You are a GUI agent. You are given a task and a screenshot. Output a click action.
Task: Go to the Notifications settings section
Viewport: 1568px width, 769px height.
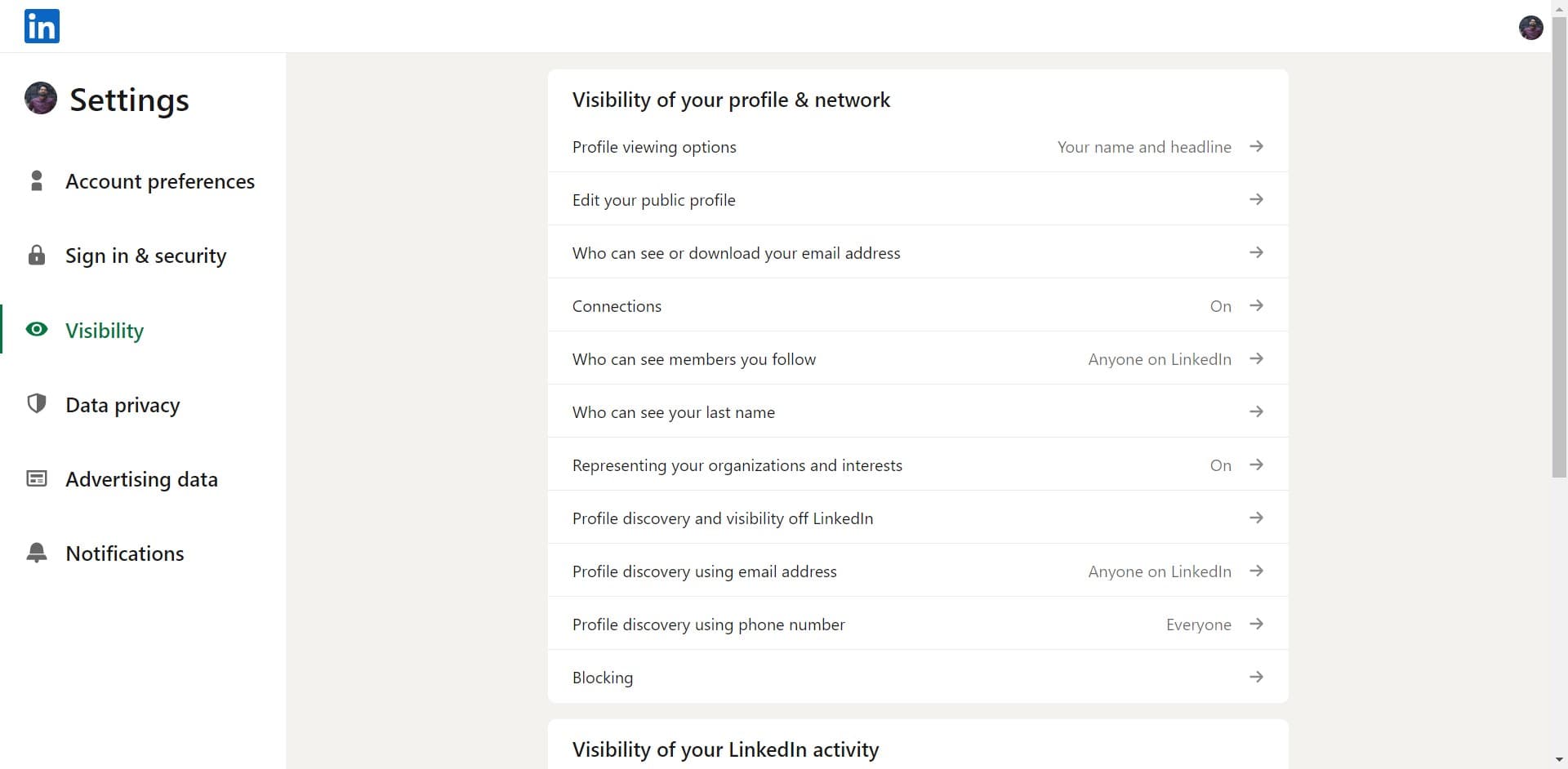[124, 553]
